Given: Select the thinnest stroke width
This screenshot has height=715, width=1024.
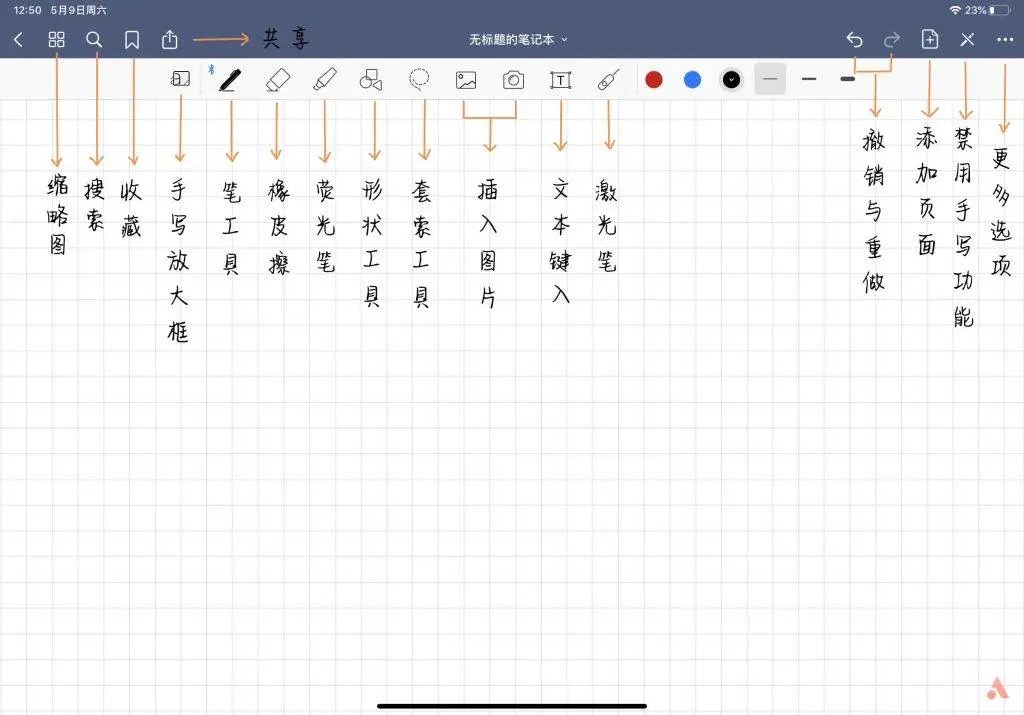Looking at the screenshot, I should [770, 79].
